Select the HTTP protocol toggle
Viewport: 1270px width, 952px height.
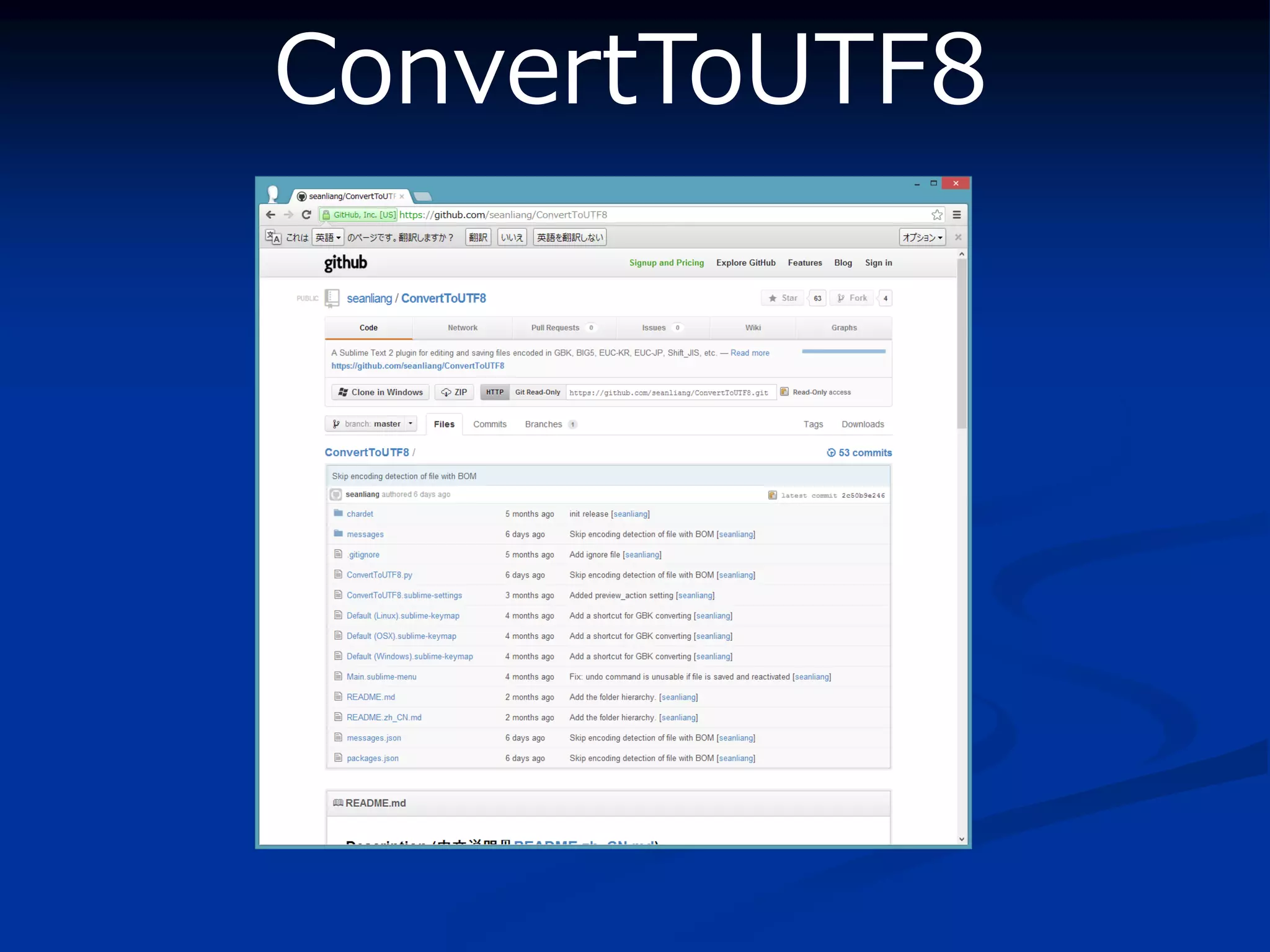tap(495, 392)
